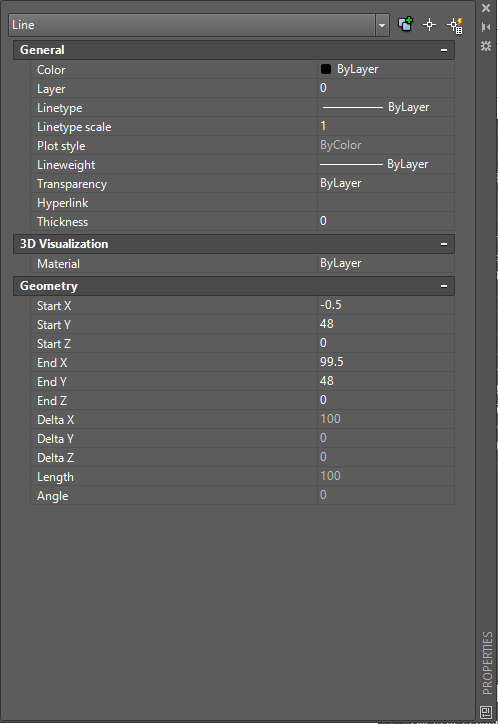Open the Linetype ByLayer field
This screenshot has width=498, height=724.
[386, 107]
